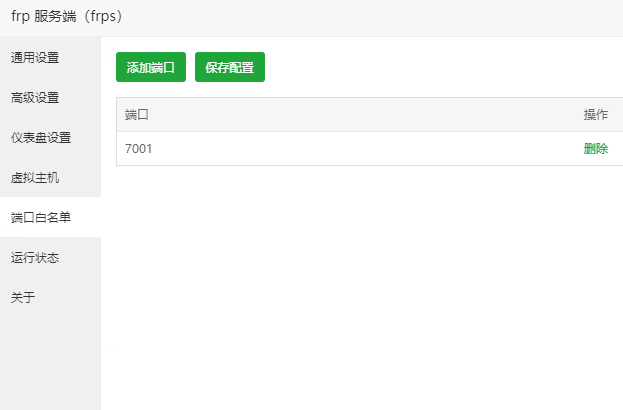
Task: Click the green 添加端口 button
Action: click(x=151, y=67)
